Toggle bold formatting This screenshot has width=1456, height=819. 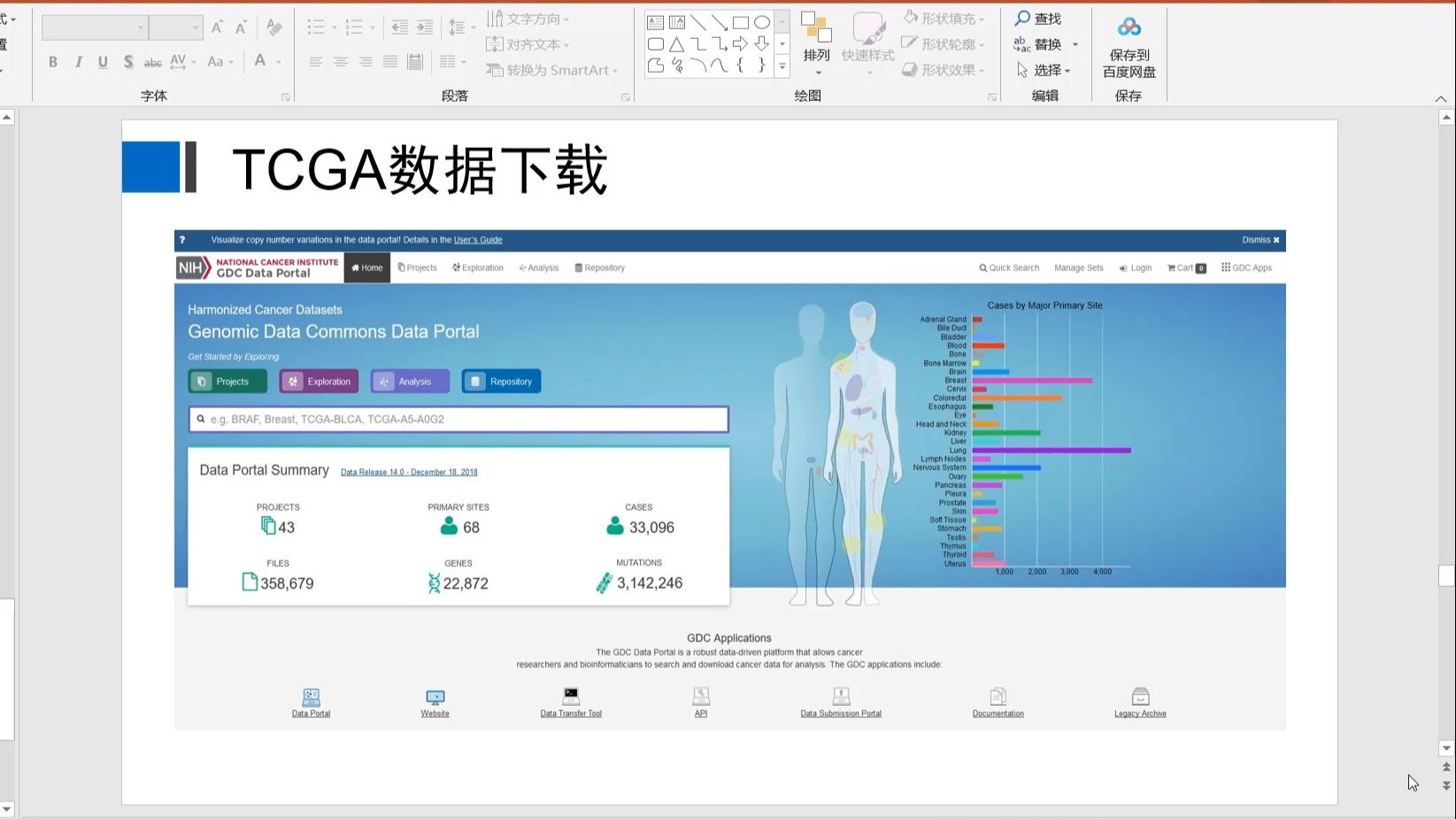point(53,62)
